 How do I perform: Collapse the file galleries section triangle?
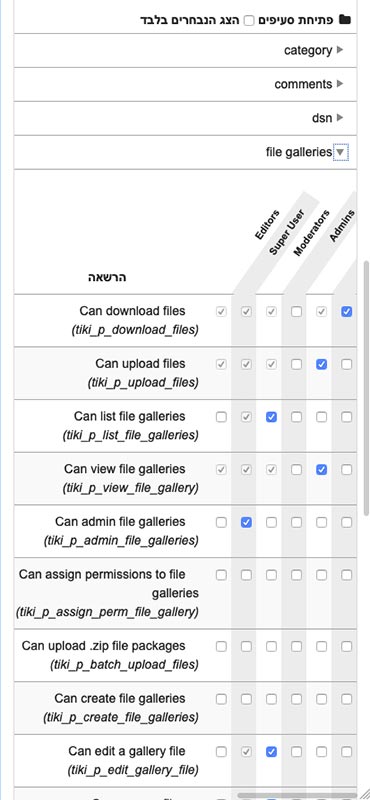[x=341, y=152]
